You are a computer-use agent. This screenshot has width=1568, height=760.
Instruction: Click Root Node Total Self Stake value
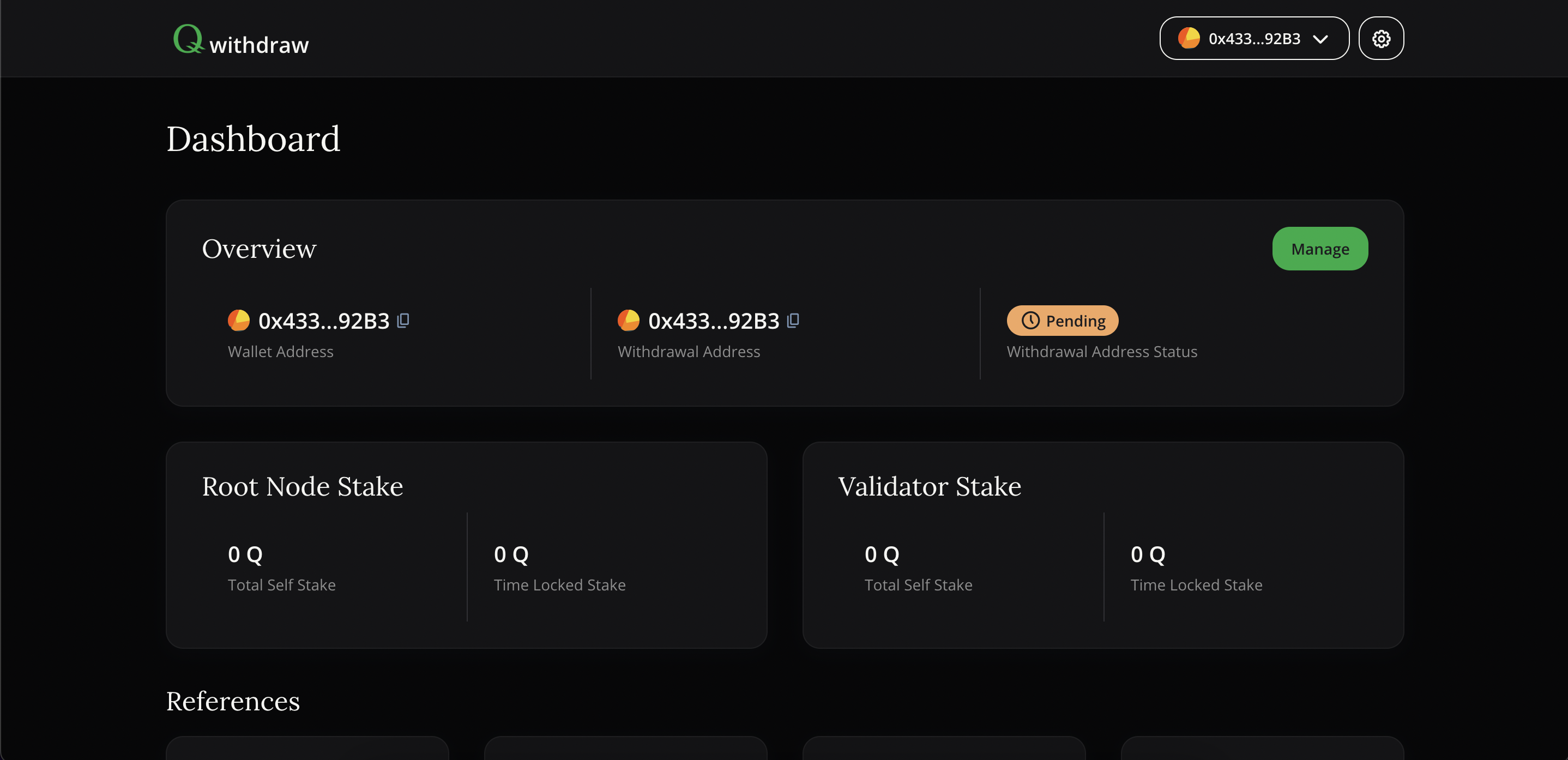[x=245, y=554]
